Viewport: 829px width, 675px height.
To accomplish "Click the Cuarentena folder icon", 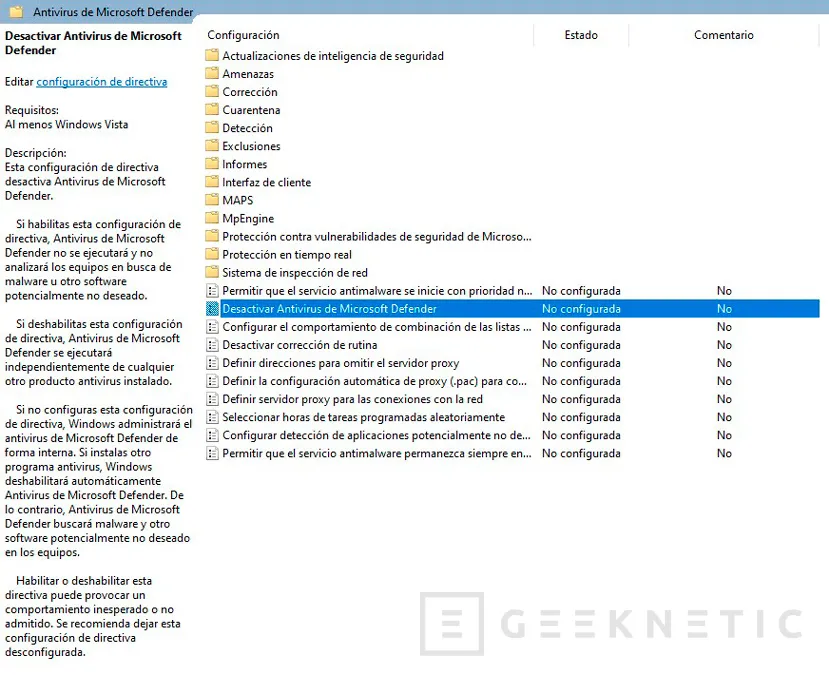I will pos(212,109).
